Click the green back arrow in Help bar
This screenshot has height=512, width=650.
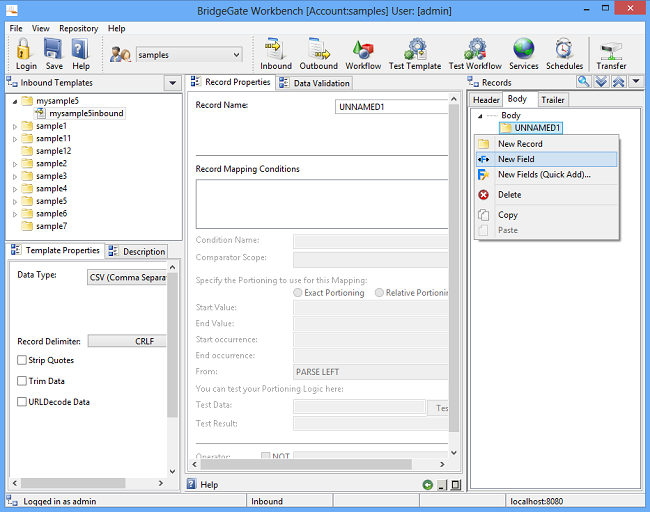[427, 485]
